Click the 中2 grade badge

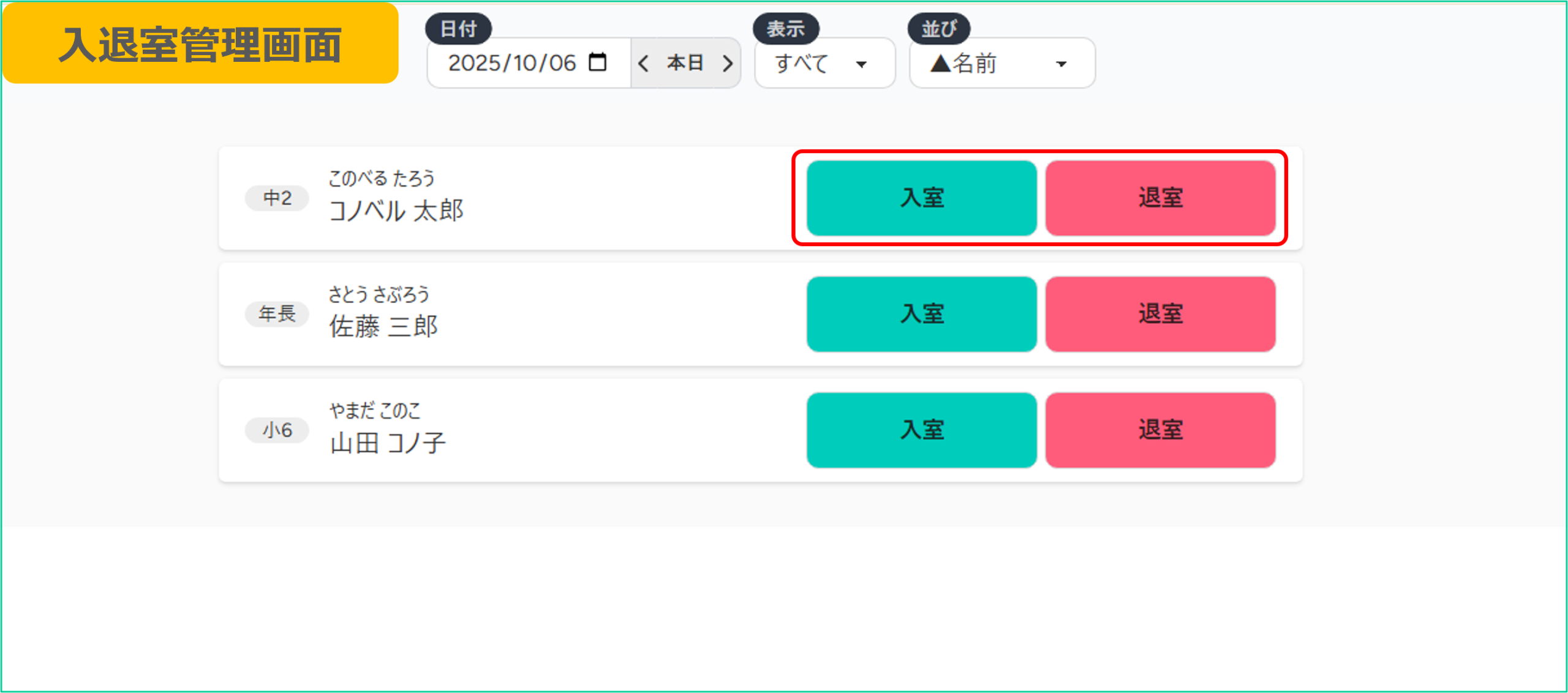pyautogui.click(x=277, y=198)
